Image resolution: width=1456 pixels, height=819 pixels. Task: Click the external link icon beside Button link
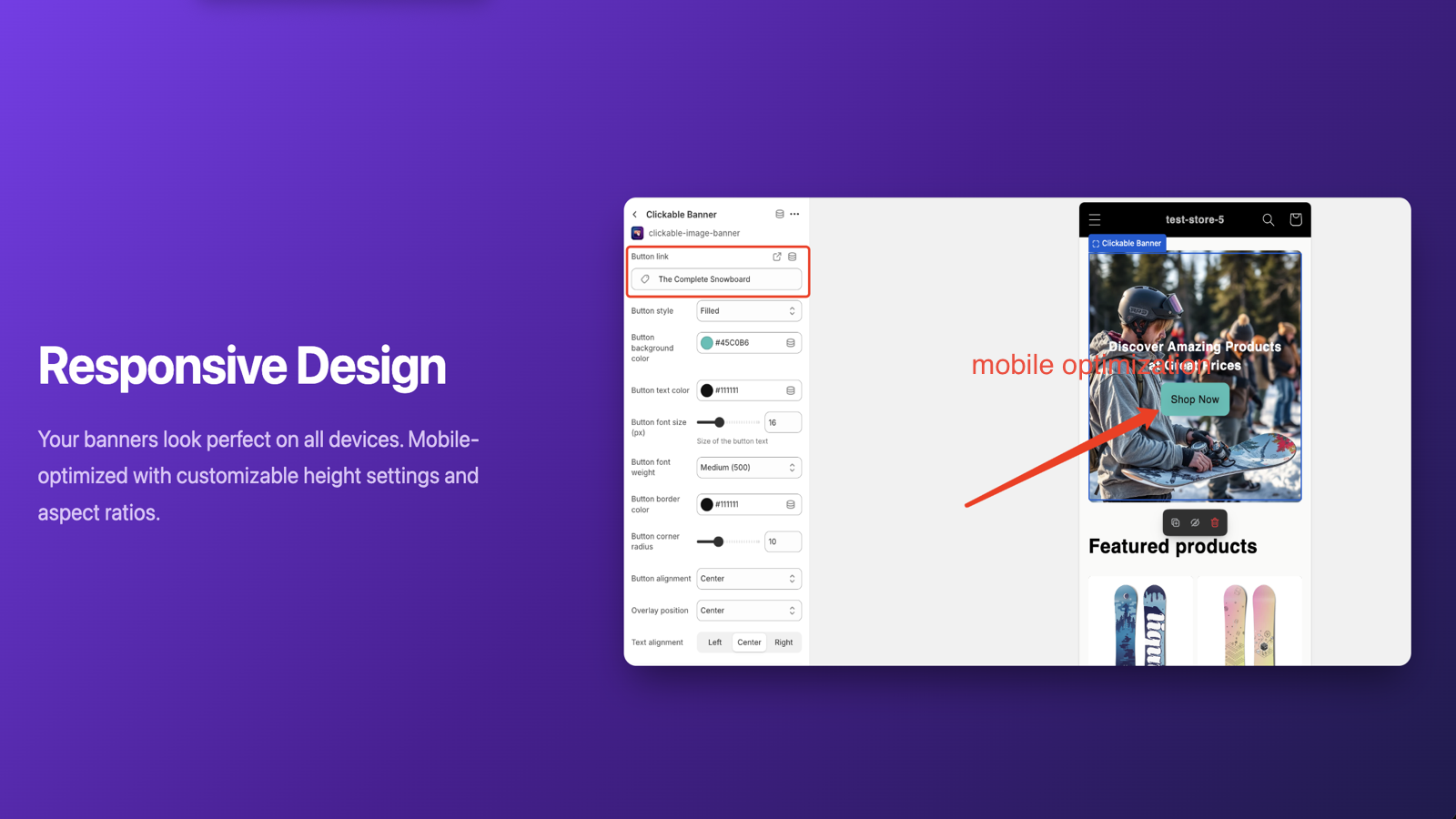pos(777,257)
